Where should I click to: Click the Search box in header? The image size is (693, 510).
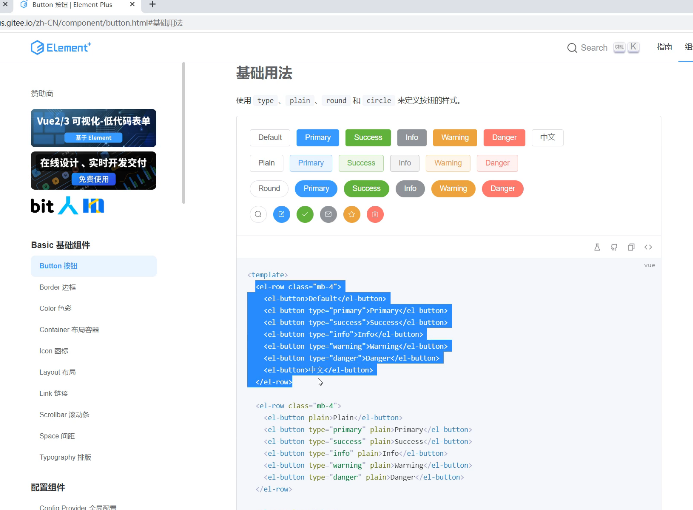603,48
